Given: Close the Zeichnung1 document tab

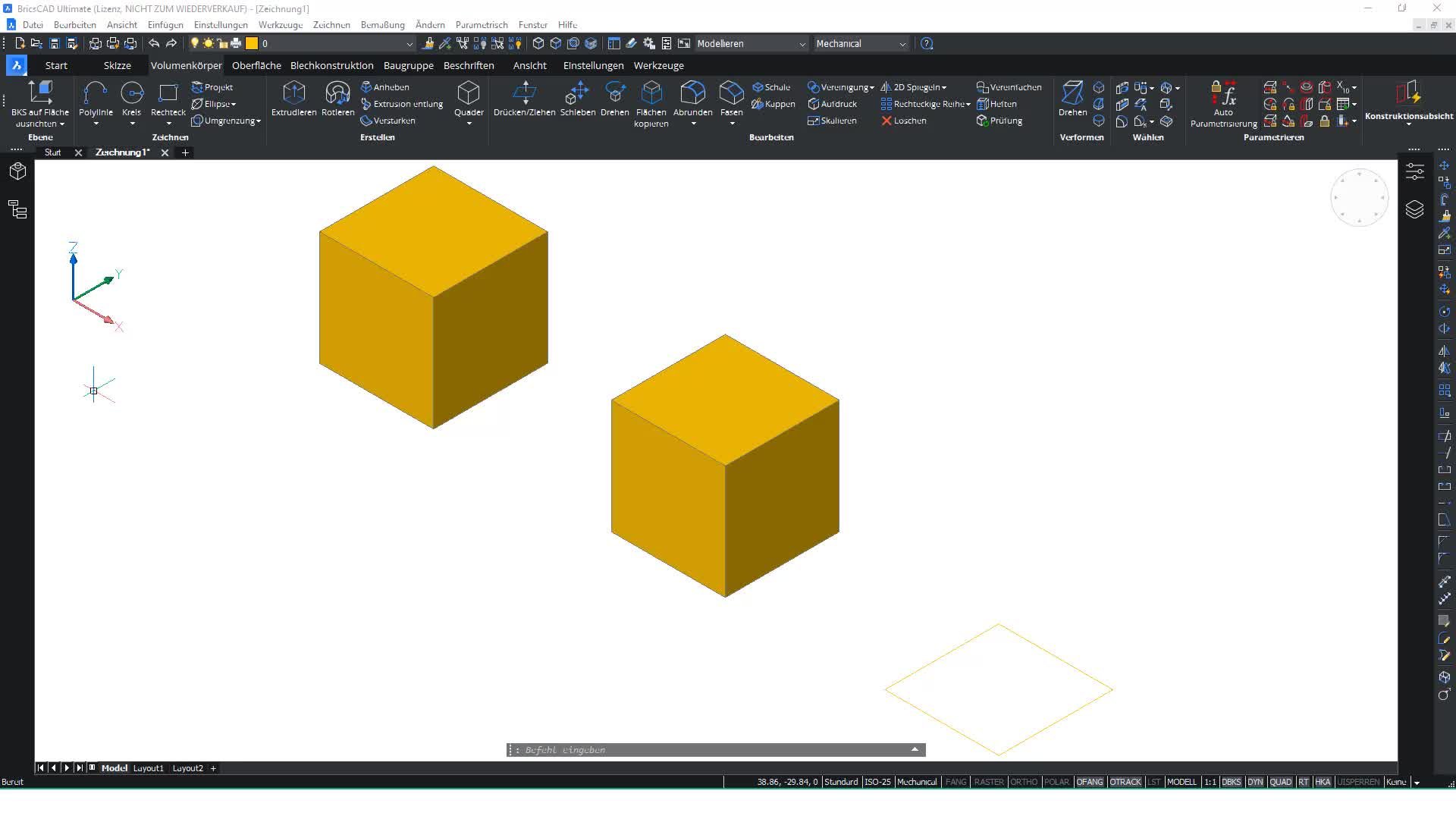Looking at the screenshot, I should coord(165,152).
